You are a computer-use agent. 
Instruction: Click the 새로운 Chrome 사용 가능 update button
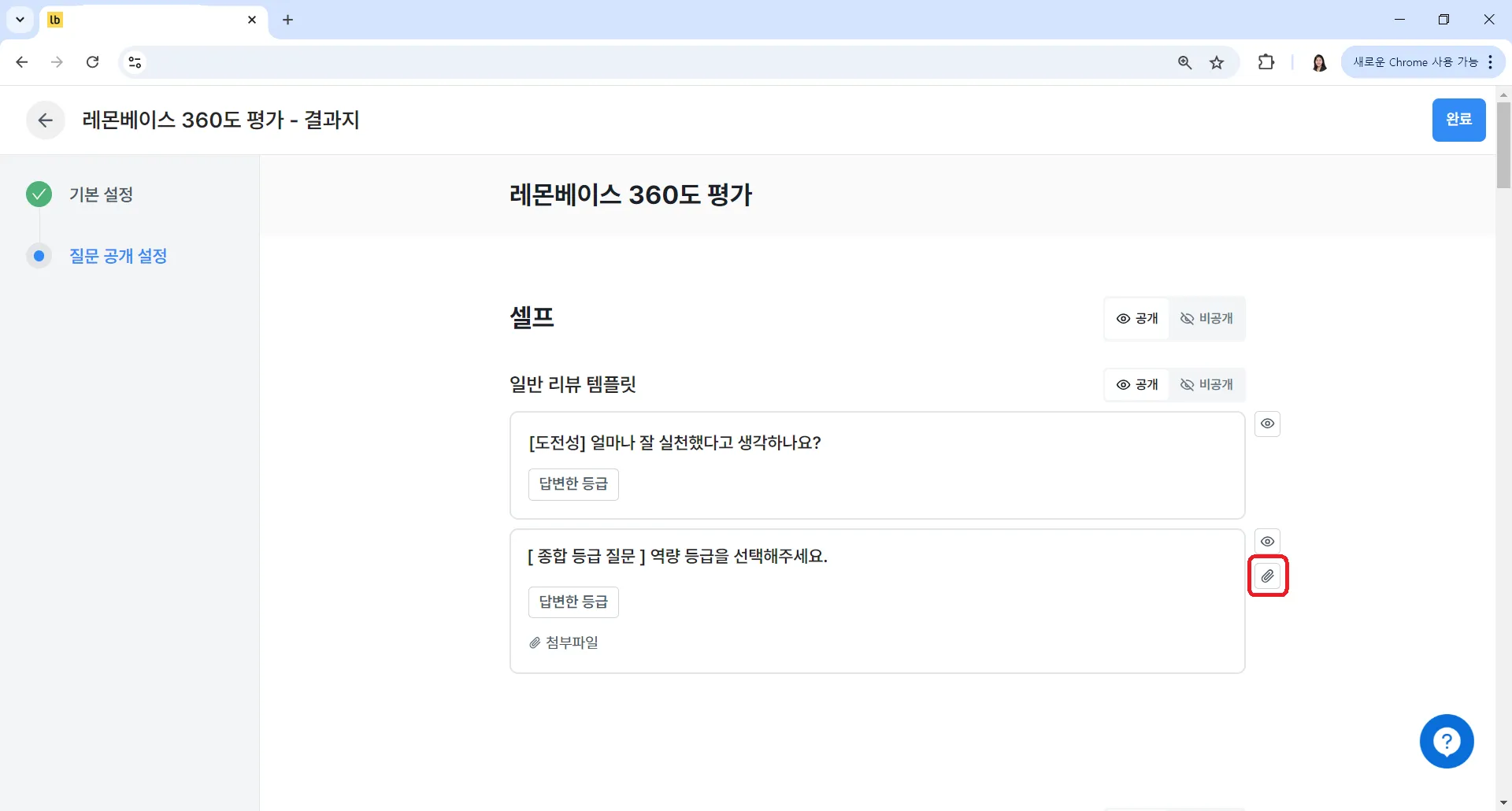[x=1423, y=62]
